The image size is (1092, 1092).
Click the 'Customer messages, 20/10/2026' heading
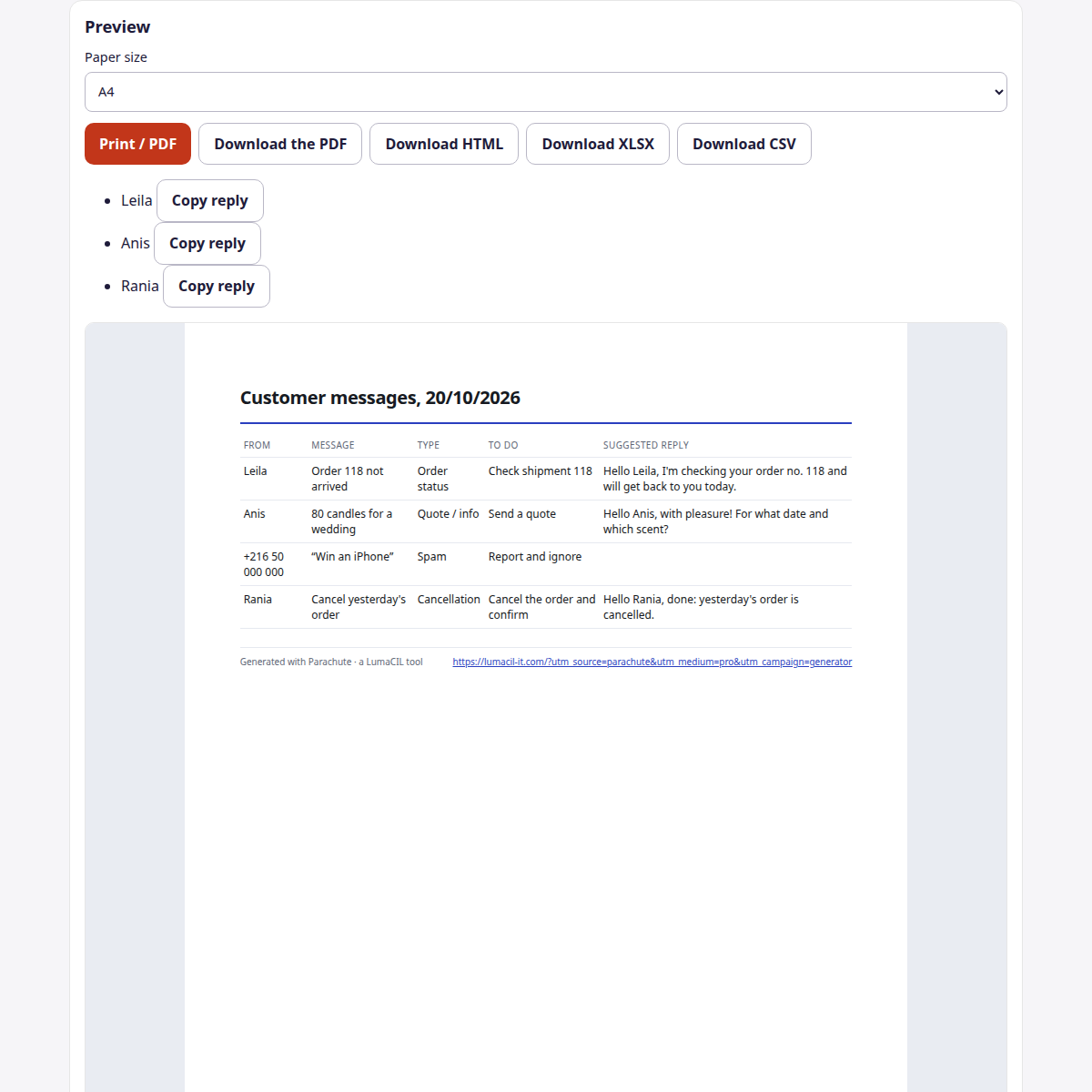coord(380,398)
